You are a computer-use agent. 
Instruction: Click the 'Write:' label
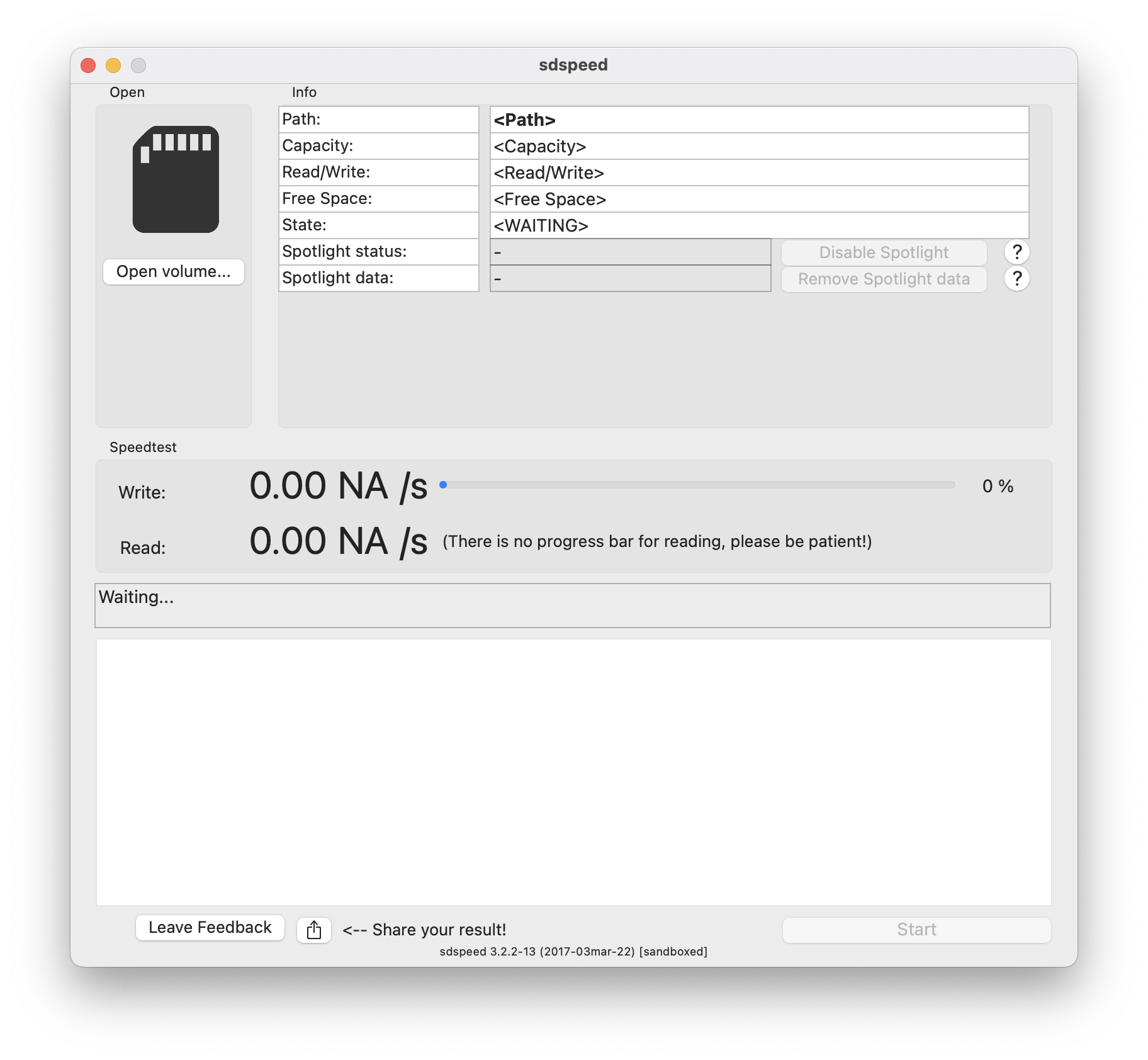coord(142,492)
